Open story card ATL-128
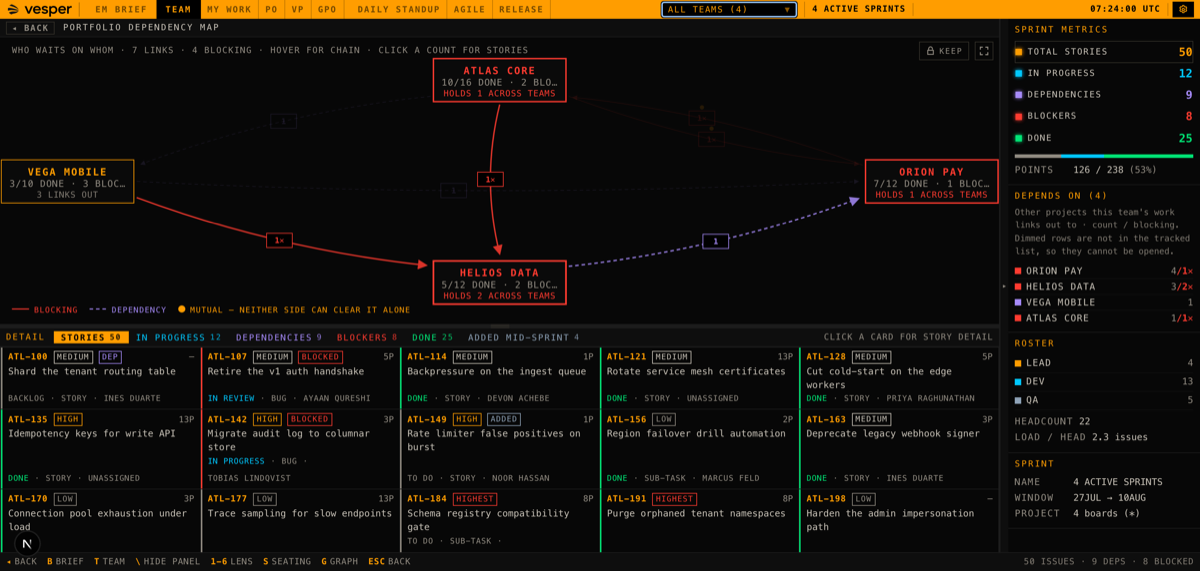The image size is (1200, 571). 900,378
